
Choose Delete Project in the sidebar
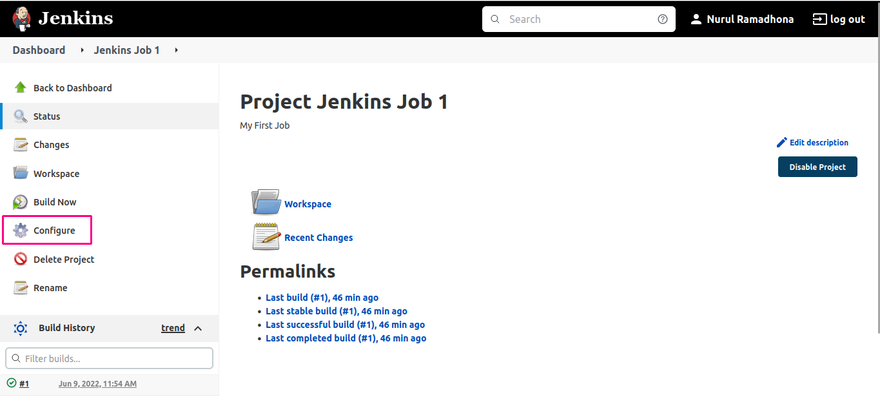point(63,259)
